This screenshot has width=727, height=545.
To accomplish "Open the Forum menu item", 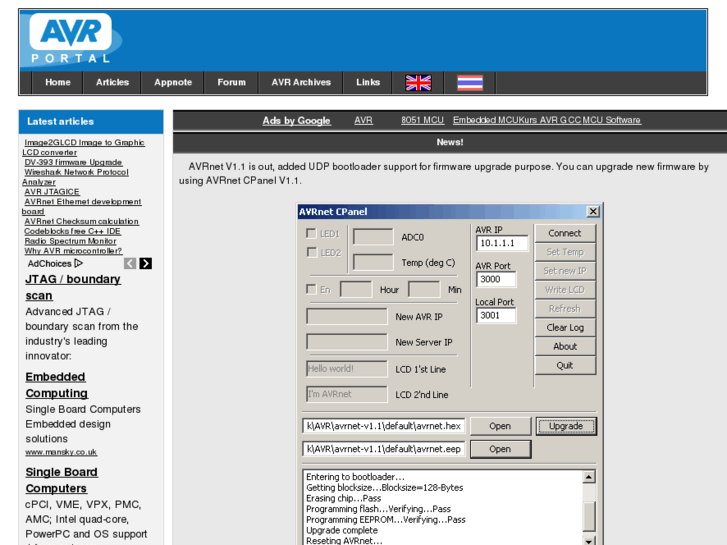I will click(231, 83).
